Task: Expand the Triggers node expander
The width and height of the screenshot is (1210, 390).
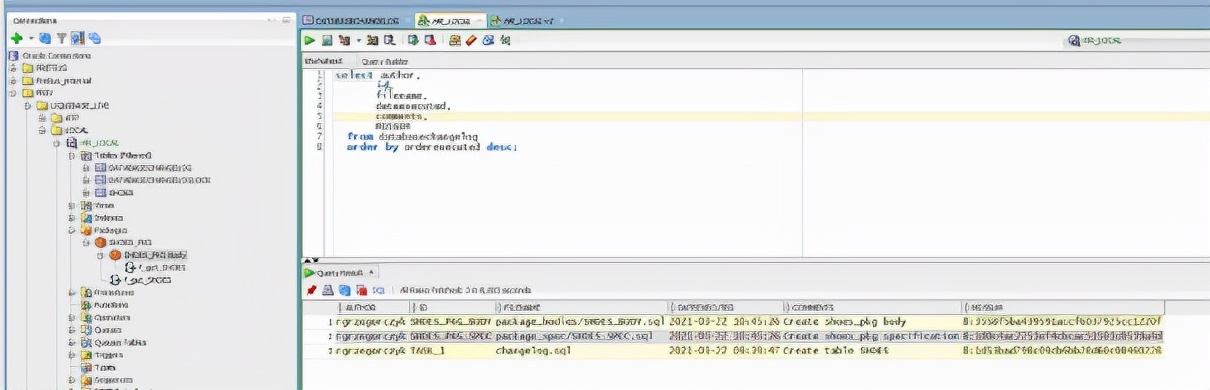Action: pos(72,355)
